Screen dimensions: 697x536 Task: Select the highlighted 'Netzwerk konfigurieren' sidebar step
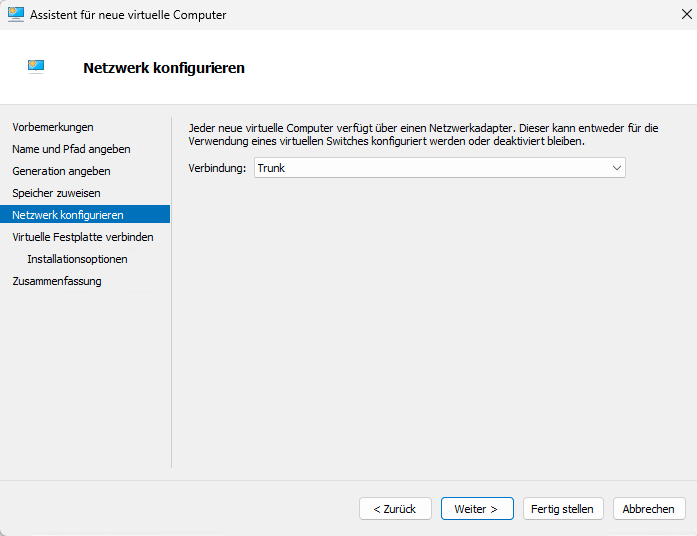pos(68,215)
